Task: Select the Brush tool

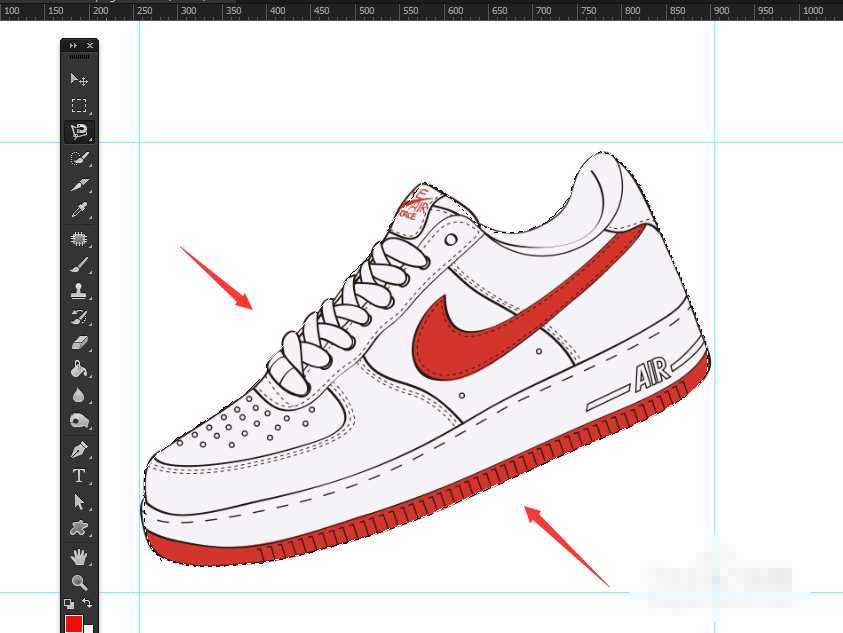Action: [79, 265]
